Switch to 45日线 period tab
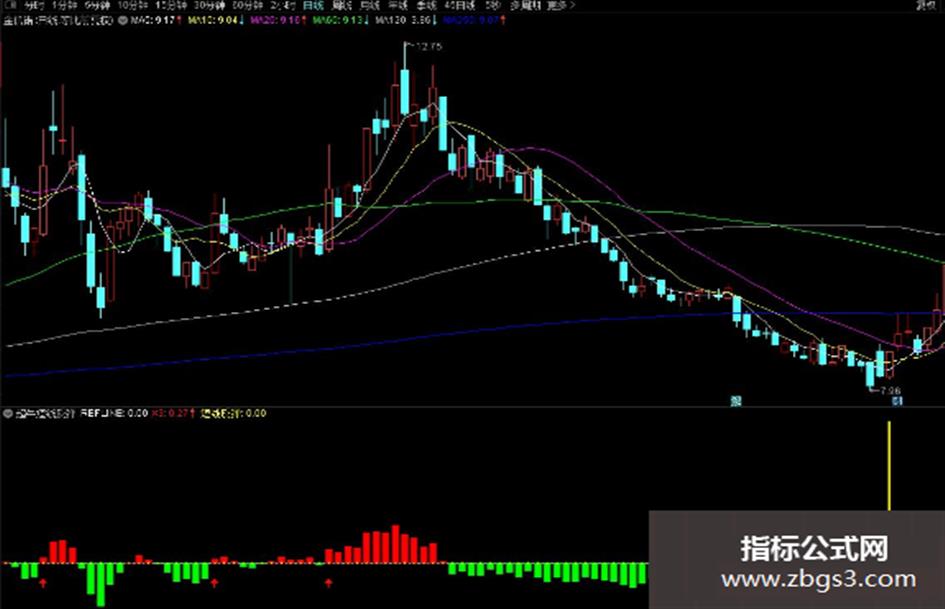This screenshot has width=945, height=609. (x=460, y=5)
